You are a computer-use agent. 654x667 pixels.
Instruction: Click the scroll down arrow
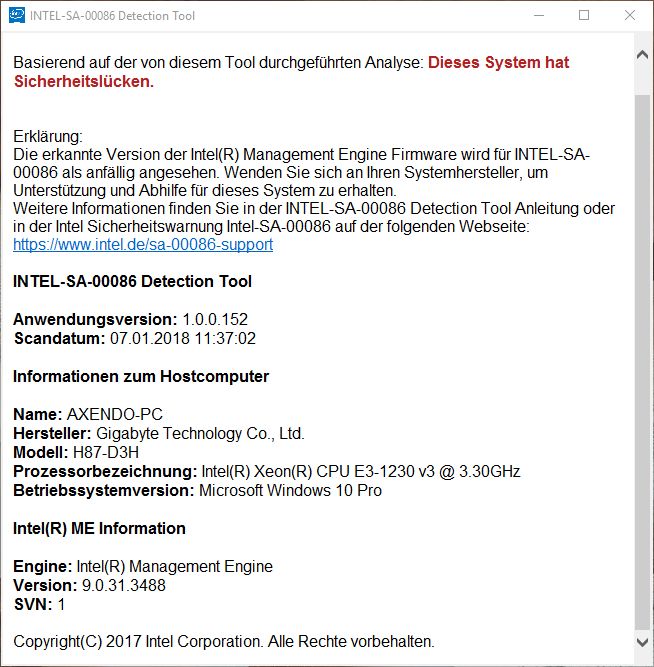(642, 642)
